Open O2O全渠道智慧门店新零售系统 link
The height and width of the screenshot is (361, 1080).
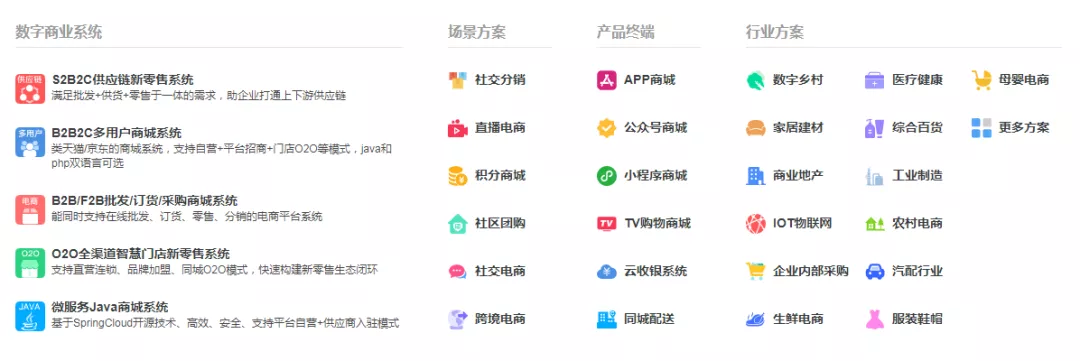[141, 254]
